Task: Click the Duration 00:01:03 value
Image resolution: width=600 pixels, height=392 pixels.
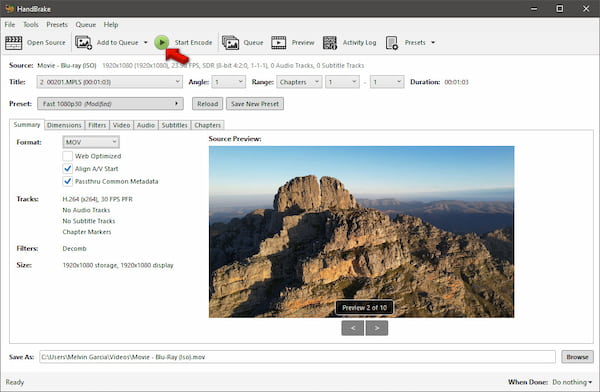Action: coord(456,82)
